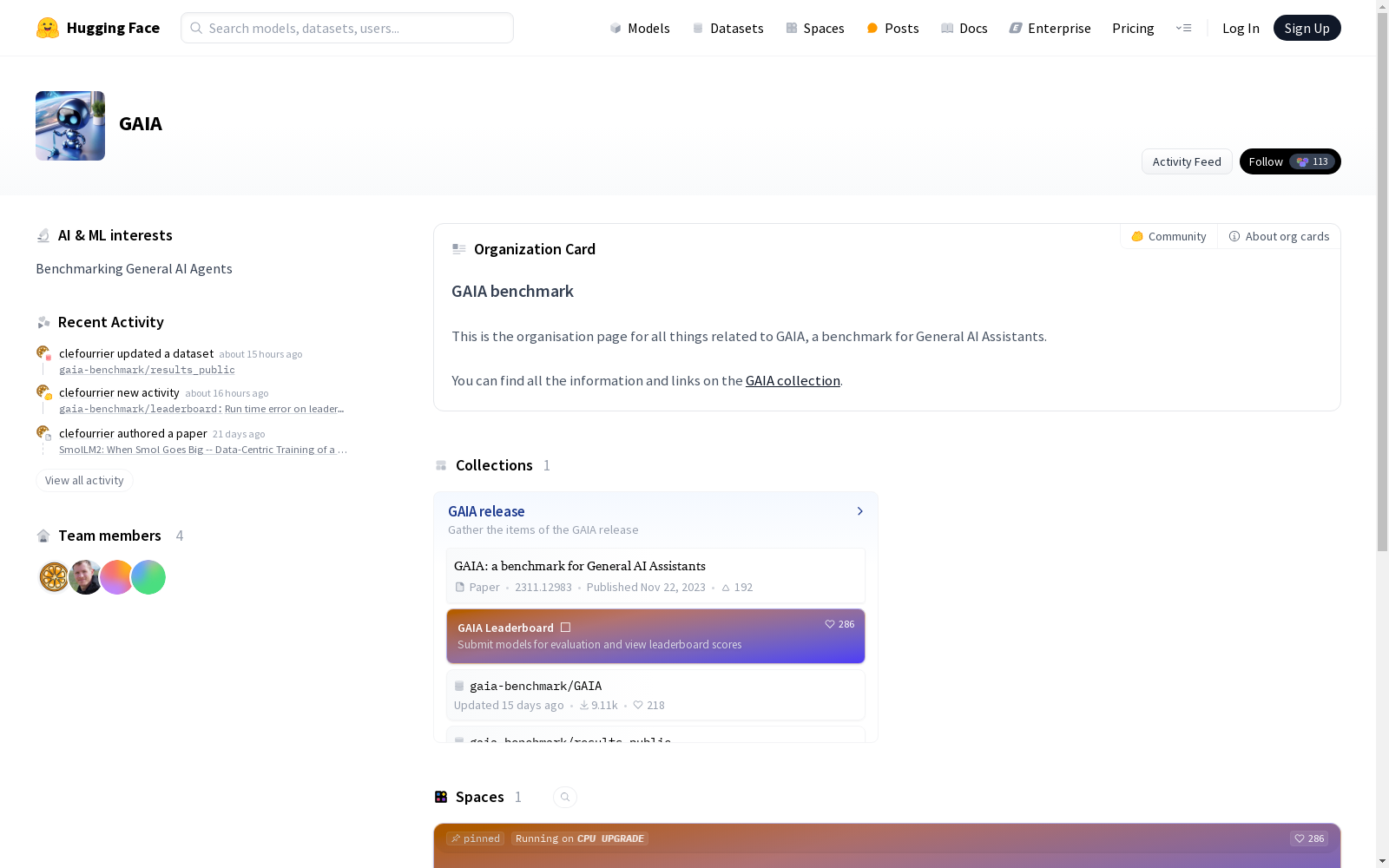
Task: Go to the Pricing page
Action: [x=1133, y=28]
